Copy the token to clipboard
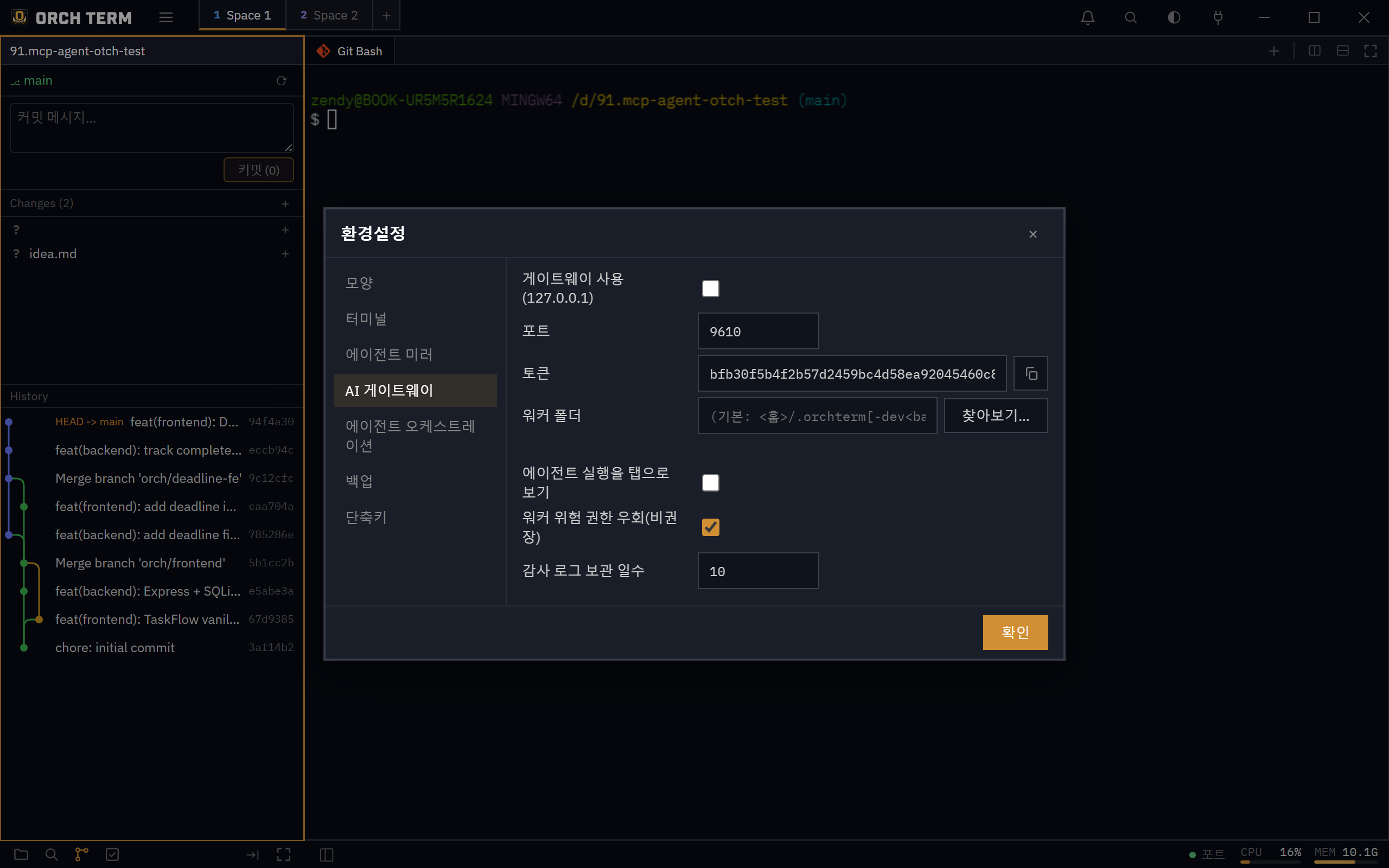1389x868 pixels. point(1031,374)
